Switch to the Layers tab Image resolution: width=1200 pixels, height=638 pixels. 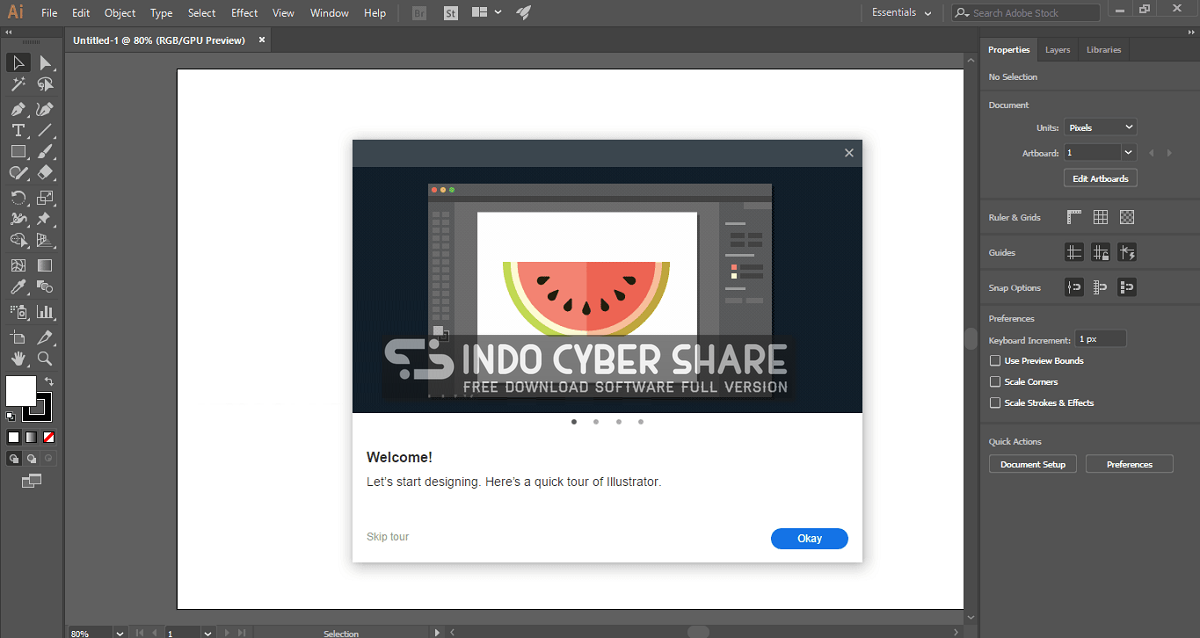tap(1057, 50)
